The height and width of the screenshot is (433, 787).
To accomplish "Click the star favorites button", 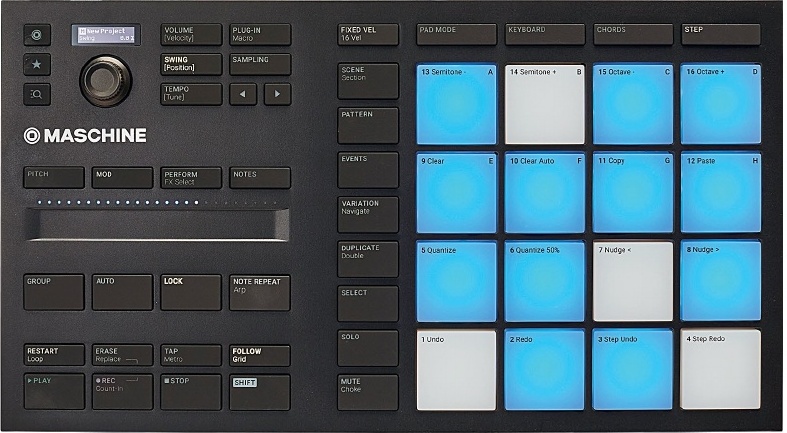I will (37, 64).
